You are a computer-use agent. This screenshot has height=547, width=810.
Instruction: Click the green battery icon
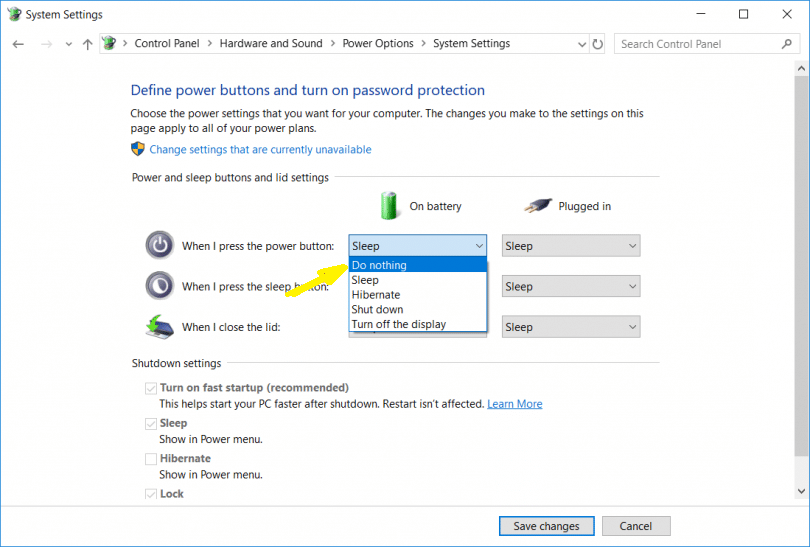389,206
